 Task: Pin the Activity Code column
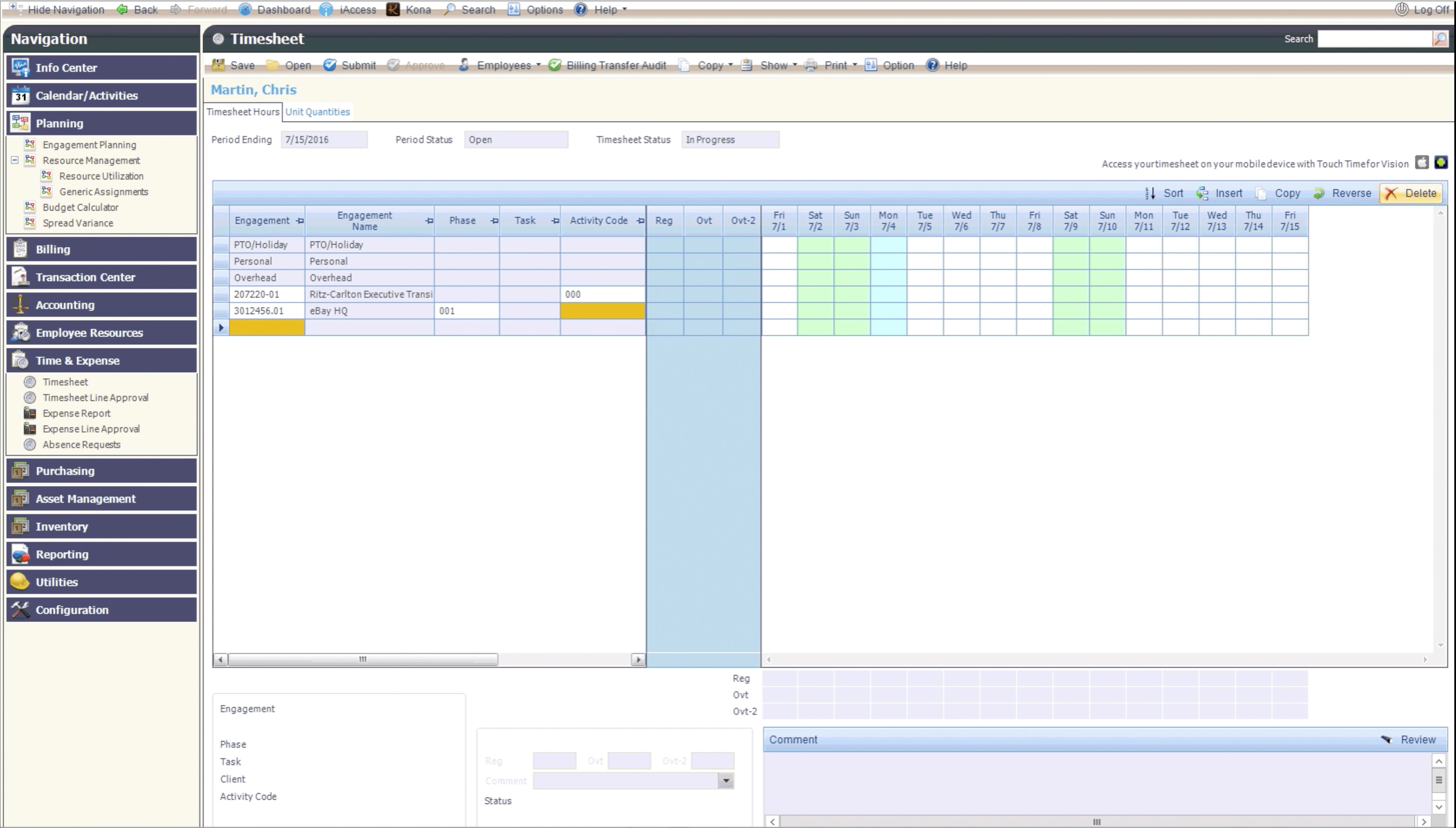pos(640,221)
